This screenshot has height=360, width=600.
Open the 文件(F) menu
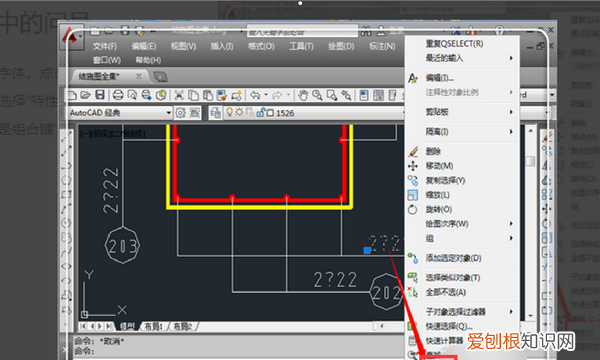[104, 46]
